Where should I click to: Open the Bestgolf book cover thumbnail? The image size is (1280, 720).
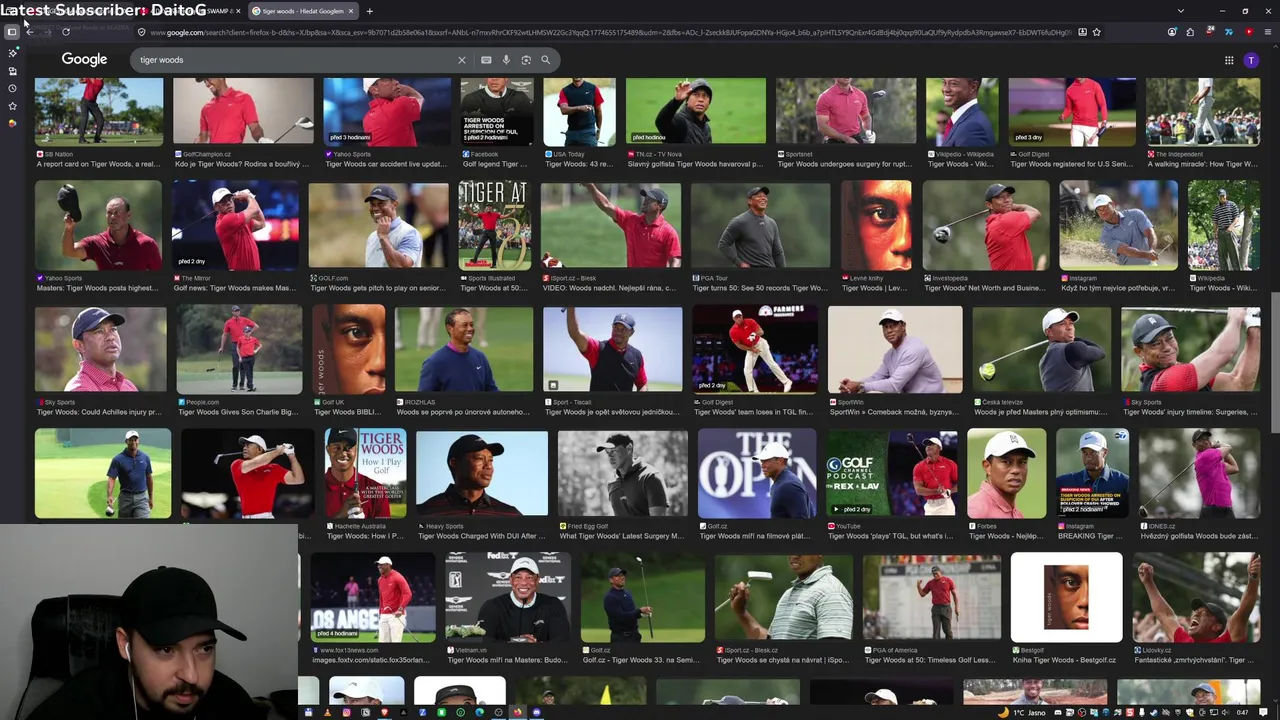pyautogui.click(x=1066, y=597)
